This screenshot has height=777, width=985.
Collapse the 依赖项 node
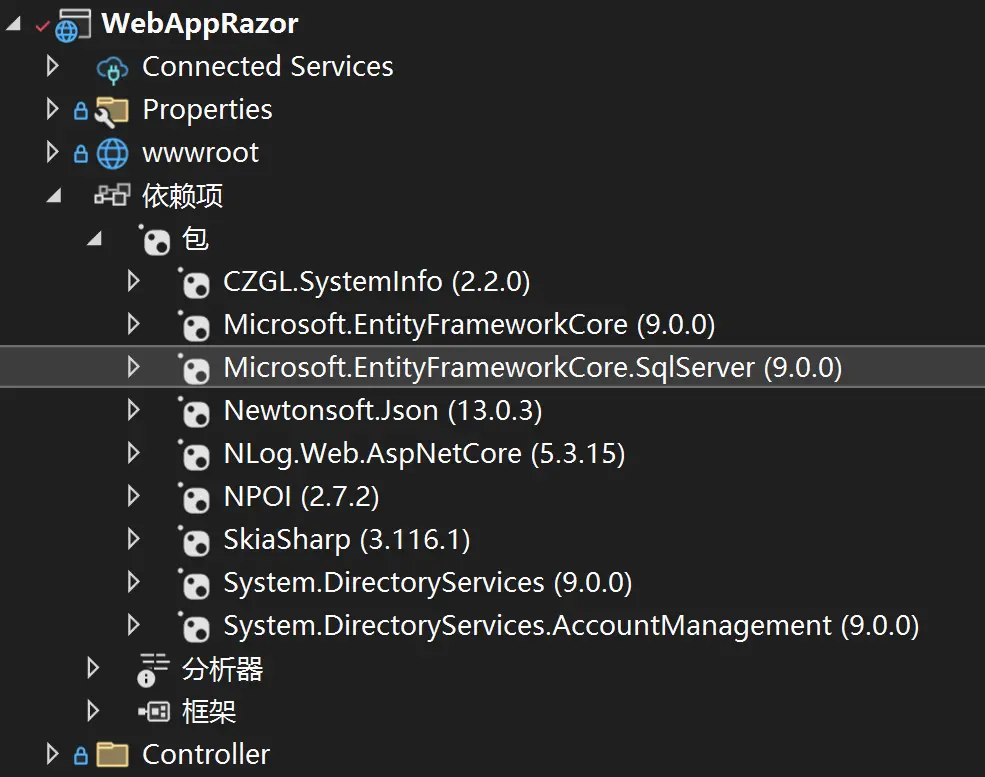(x=55, y=196)
